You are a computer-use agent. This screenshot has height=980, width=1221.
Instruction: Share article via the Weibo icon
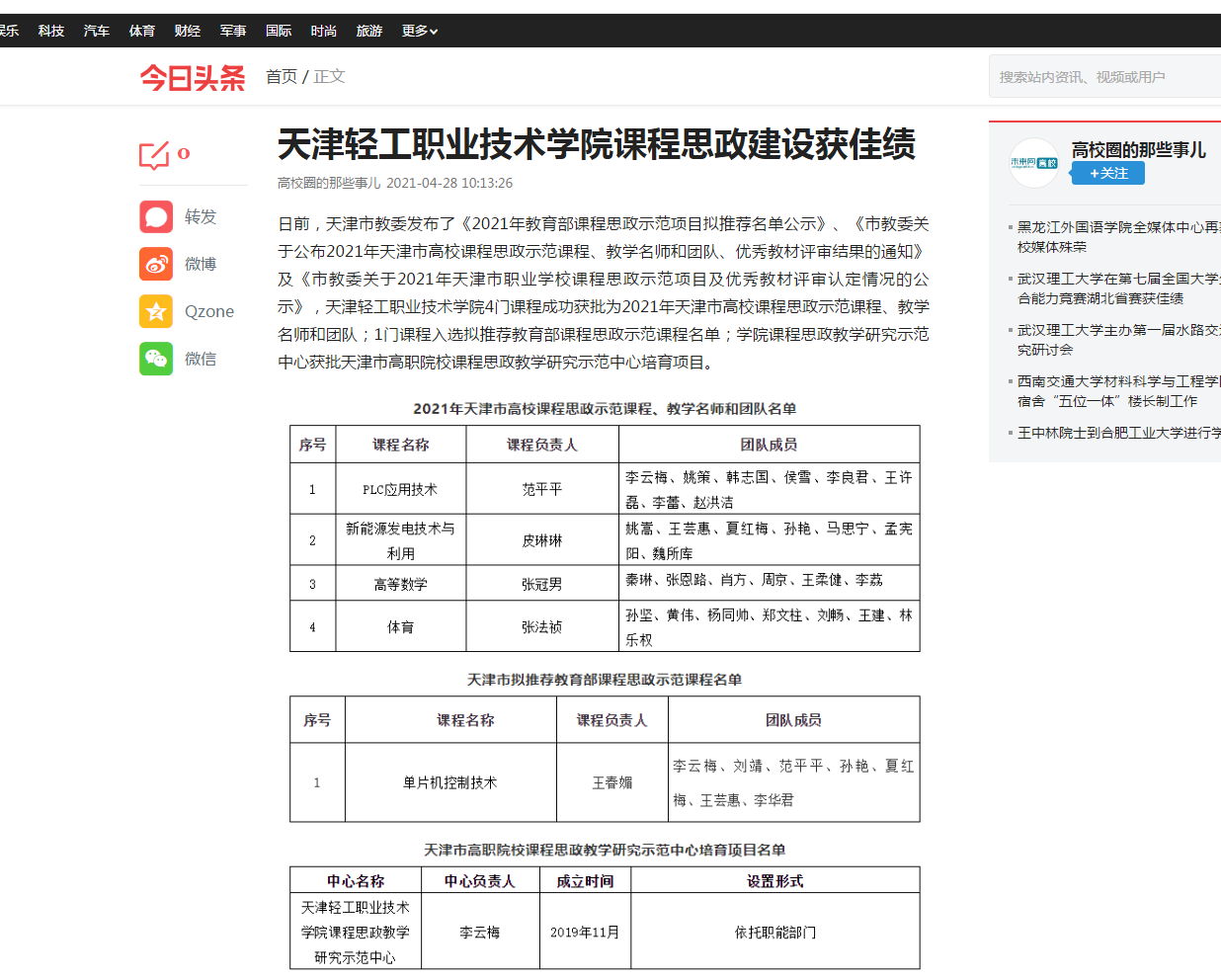pyautogui.click(x=156, y=264)
